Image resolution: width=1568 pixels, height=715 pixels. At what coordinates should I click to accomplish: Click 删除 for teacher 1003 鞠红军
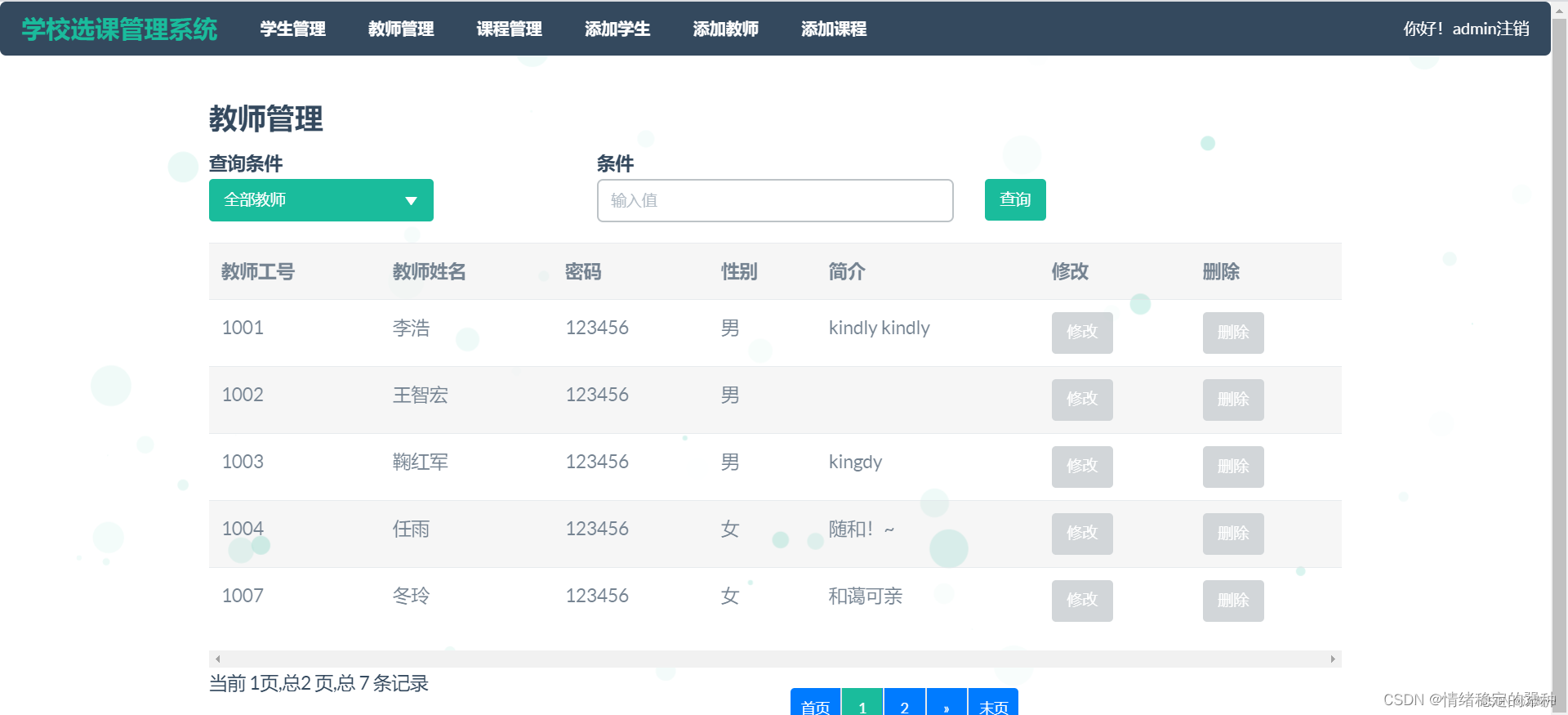tap(1233, 467)
